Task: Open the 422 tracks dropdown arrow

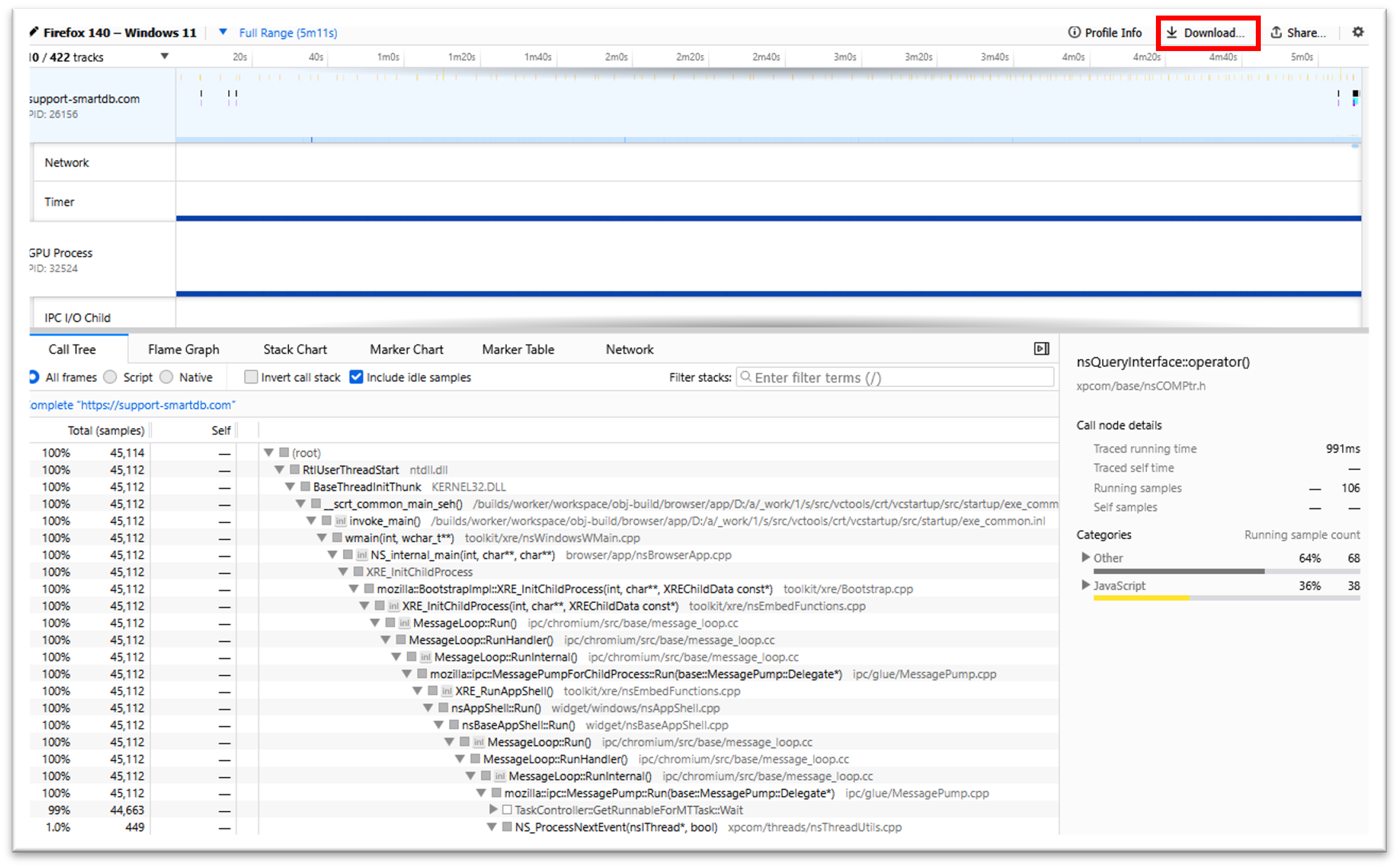Action: tap(164, 56)
